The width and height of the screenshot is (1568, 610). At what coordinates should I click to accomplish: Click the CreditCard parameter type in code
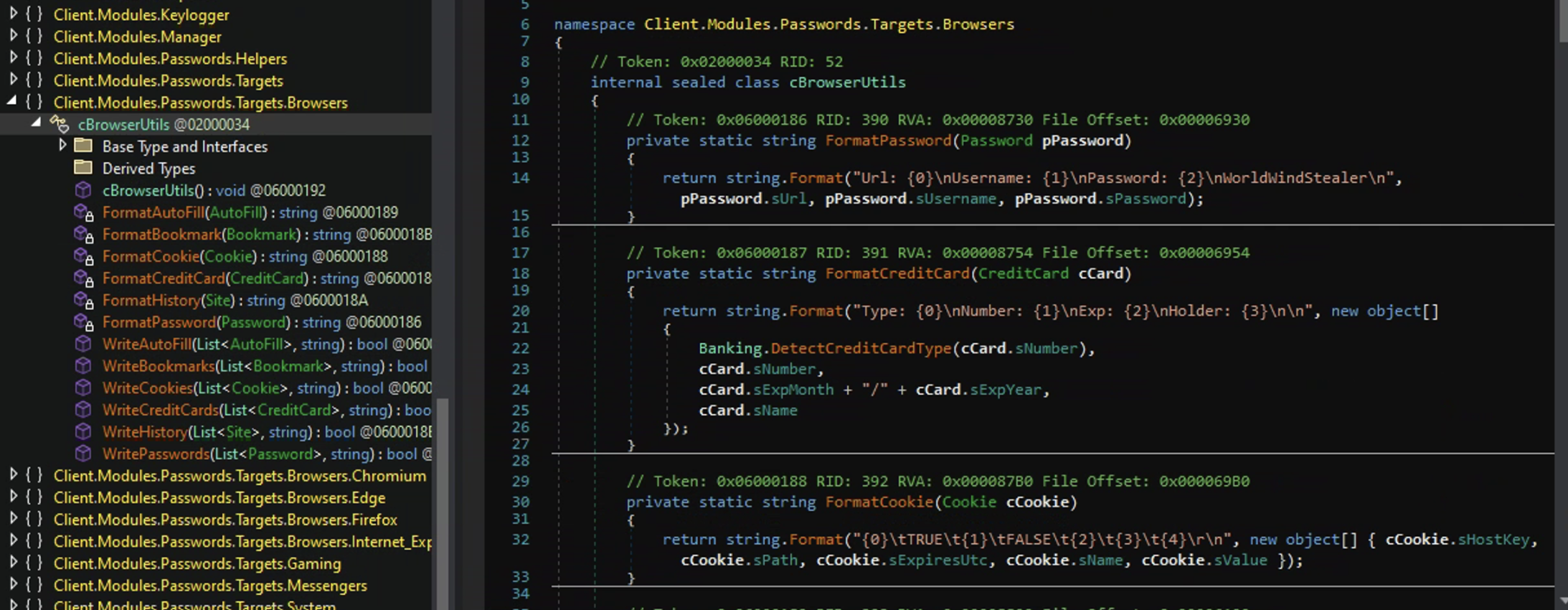(x=1024, y=273)
